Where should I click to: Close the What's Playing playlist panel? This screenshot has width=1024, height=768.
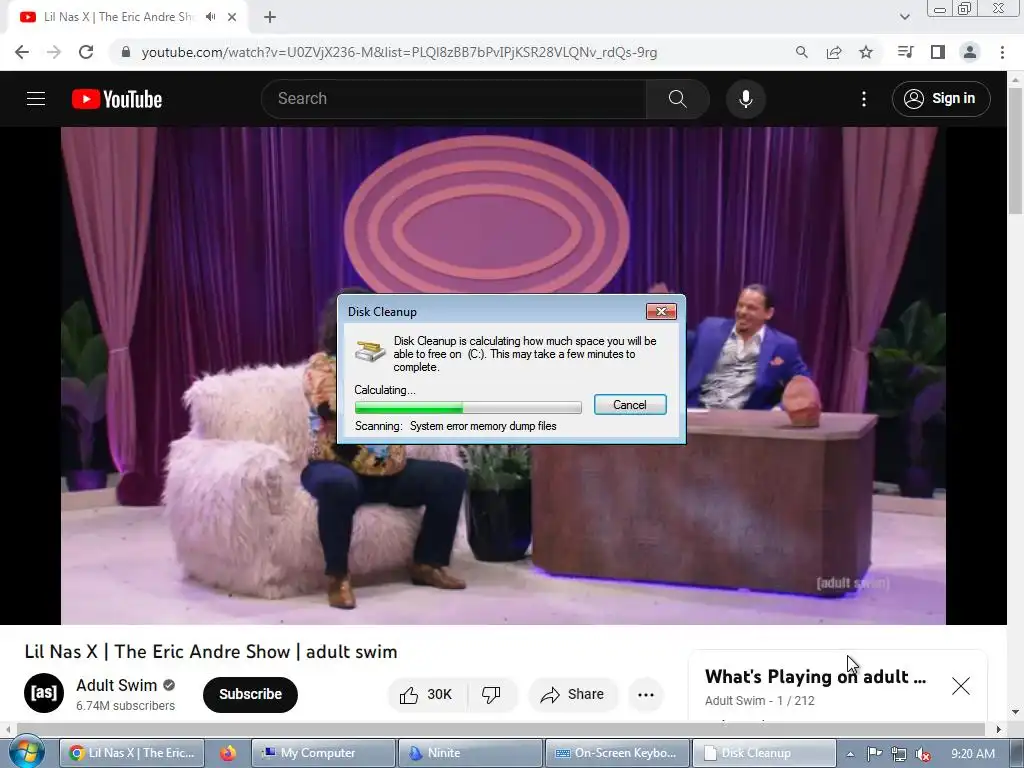click(961, 686)
